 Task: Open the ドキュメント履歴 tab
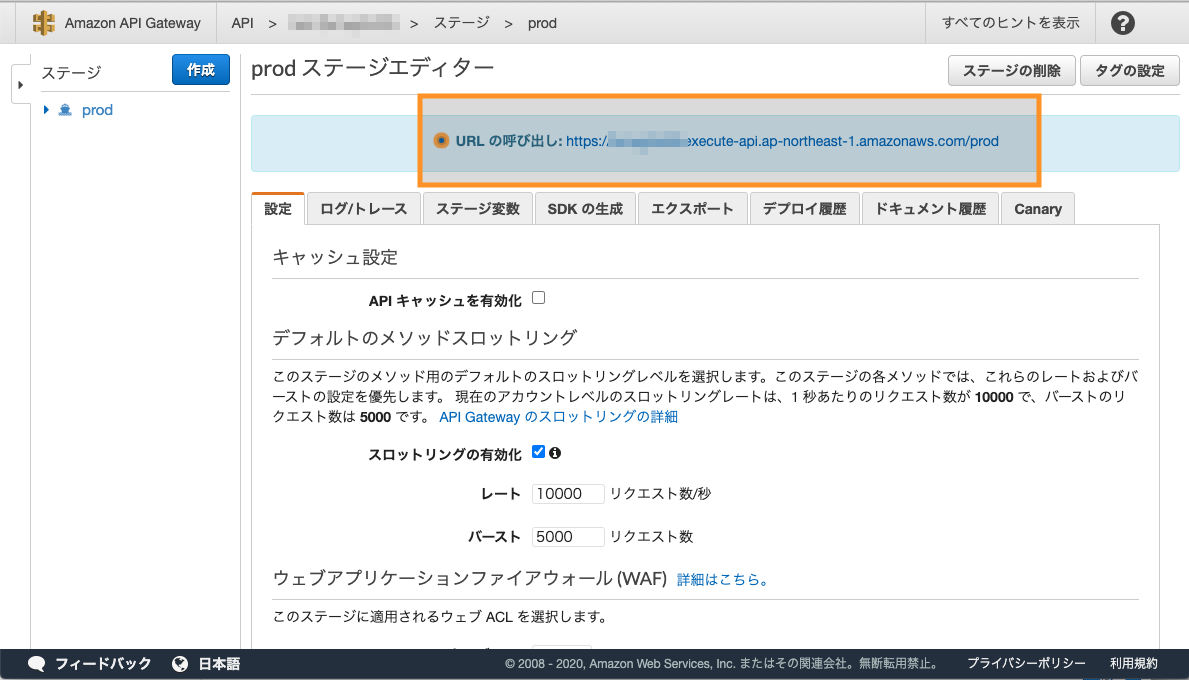[x=930, y=209]
